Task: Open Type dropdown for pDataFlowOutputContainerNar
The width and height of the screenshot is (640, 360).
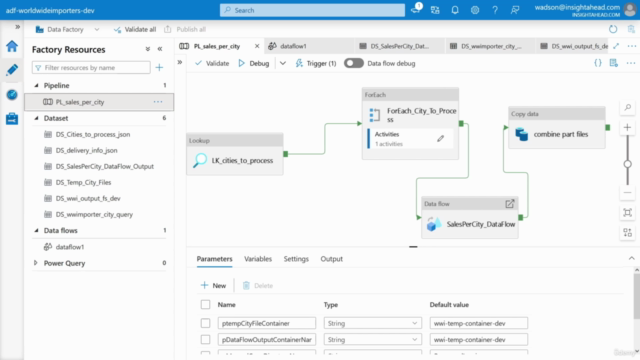Action: [x=372, y=340]
